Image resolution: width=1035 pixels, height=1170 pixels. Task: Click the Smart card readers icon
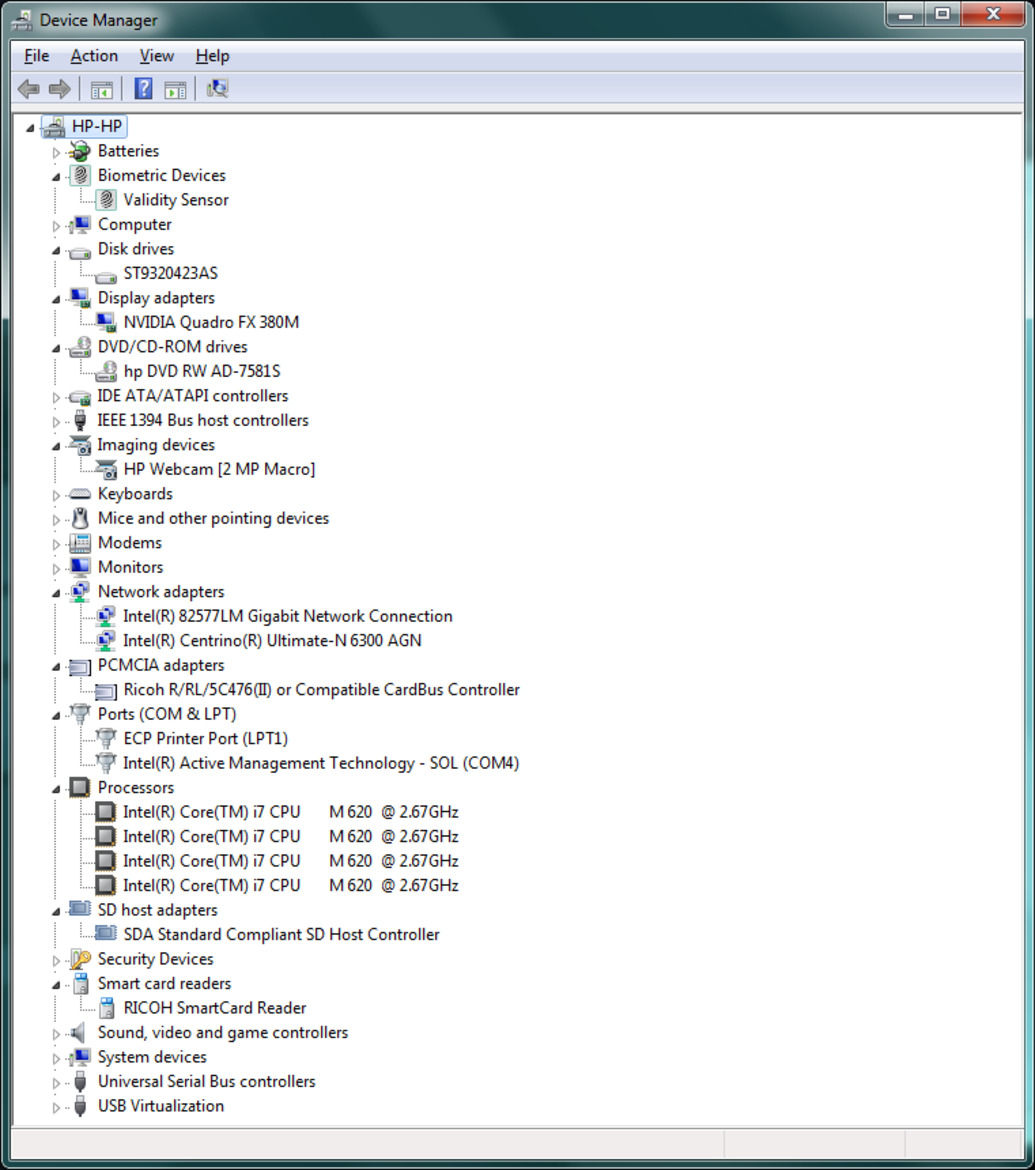[x=80, y=983]
